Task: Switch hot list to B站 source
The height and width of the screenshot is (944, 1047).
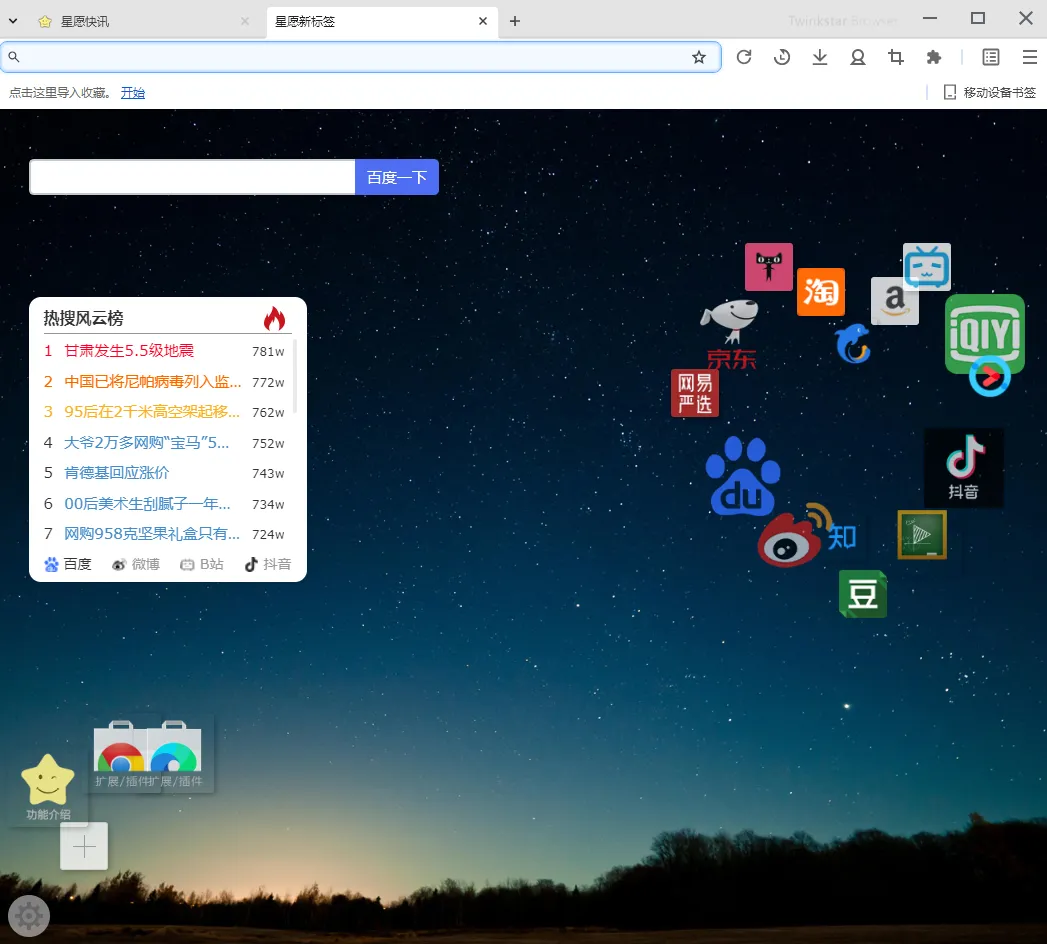Action: [x=202, y=564]
